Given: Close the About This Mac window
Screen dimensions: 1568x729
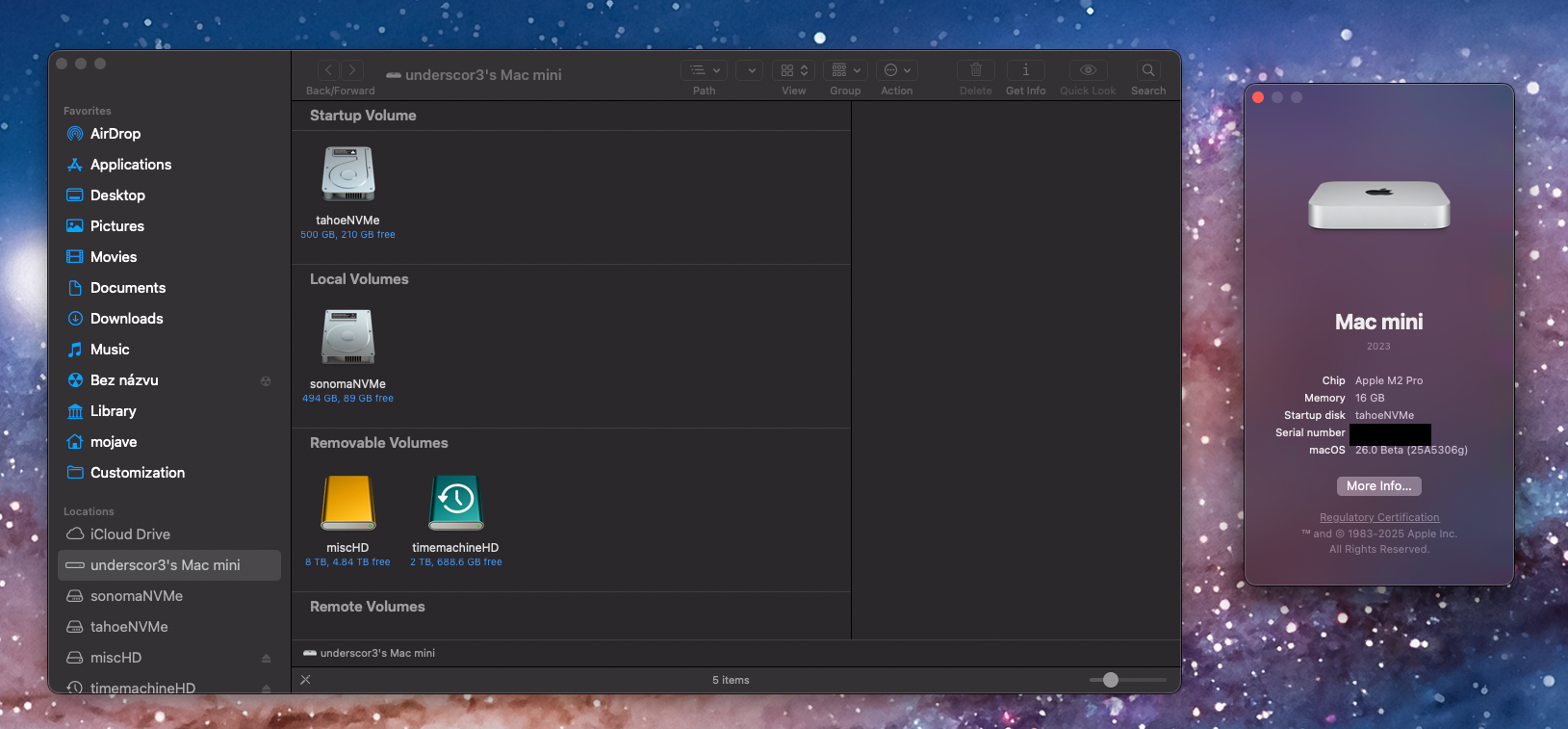Looking at the screenshot, I should 1258,97.
